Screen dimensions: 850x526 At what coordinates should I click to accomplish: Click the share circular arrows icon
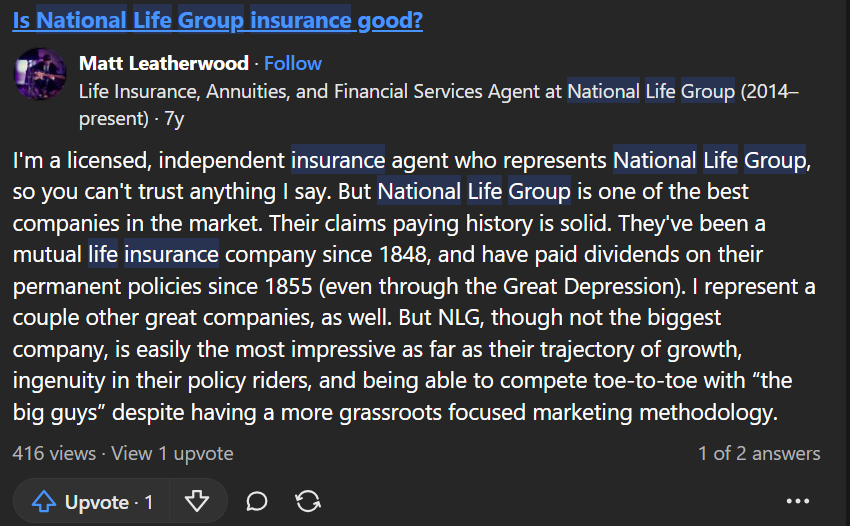pyautogui.click(x=308, y=502)
